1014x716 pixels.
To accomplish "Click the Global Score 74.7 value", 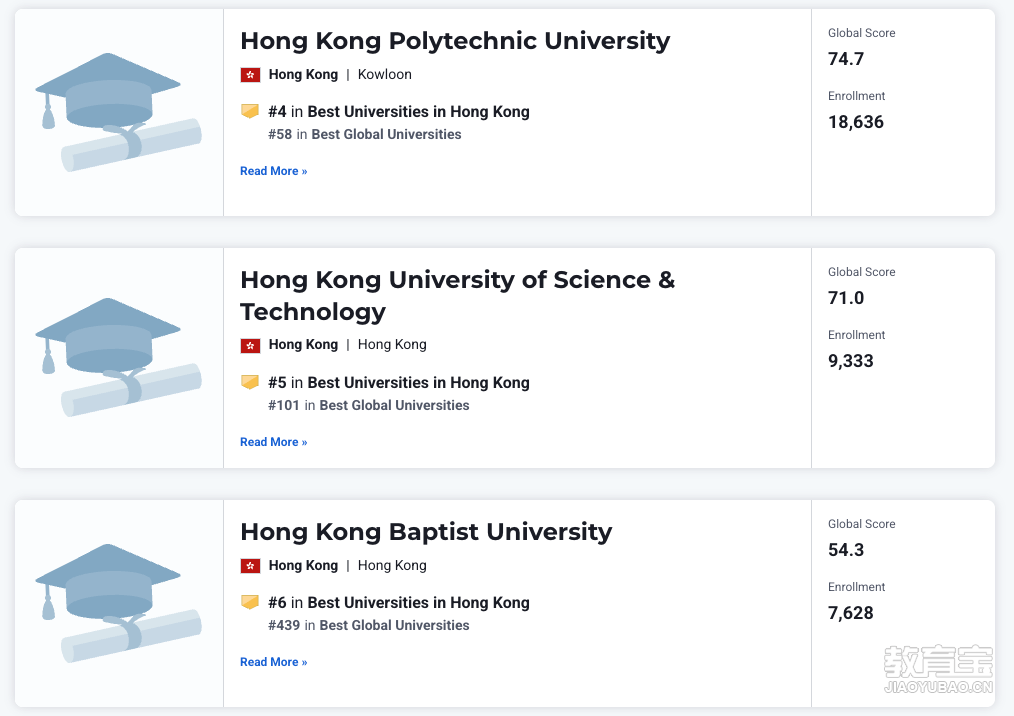I will [x=846, y=59].
